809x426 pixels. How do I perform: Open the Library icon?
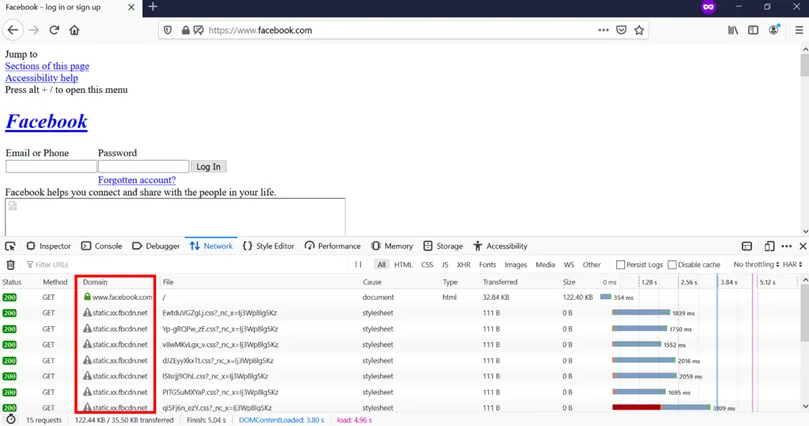click(x=733, y=30)
